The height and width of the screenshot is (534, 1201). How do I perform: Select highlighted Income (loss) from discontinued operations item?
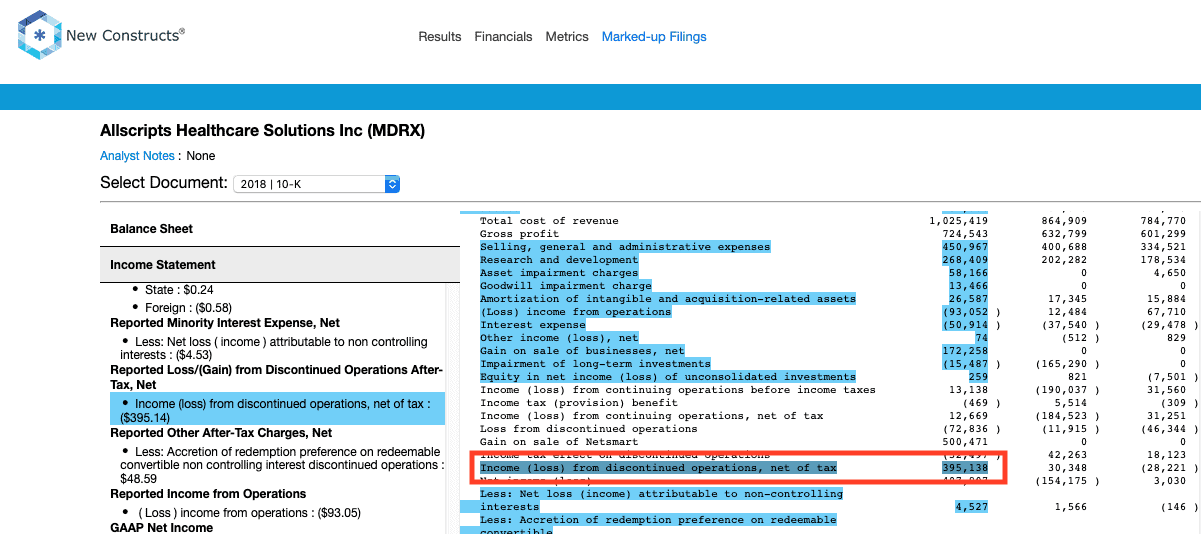[x=277, y=410]
